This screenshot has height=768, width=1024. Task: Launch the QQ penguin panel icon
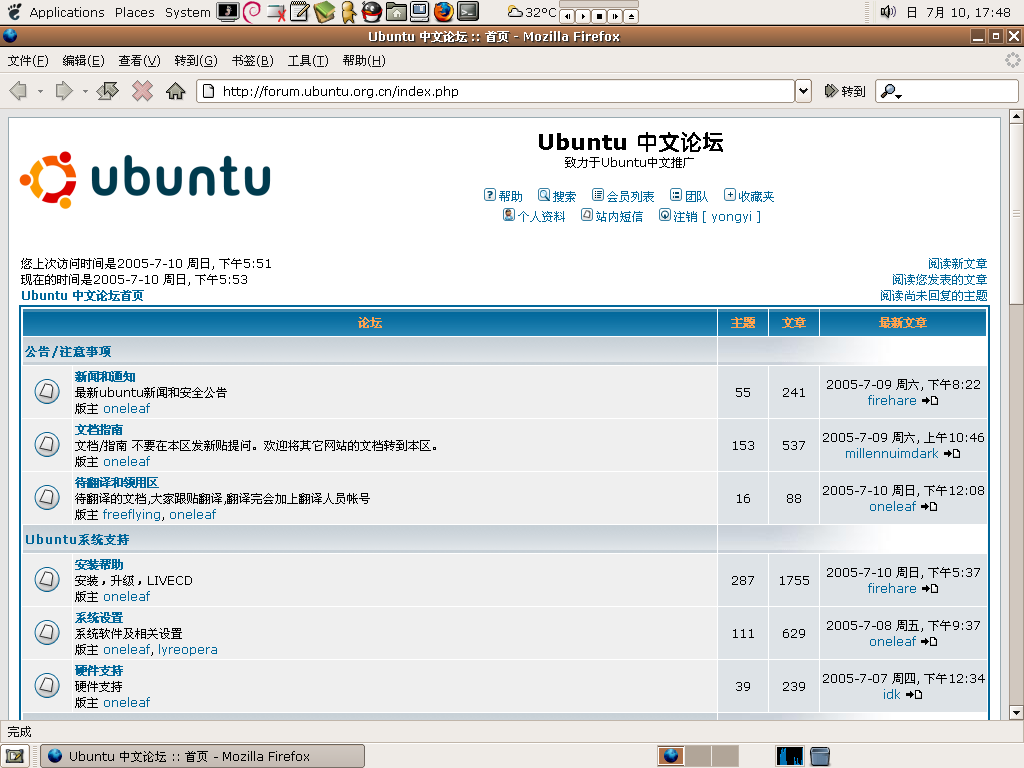point(372,11)
